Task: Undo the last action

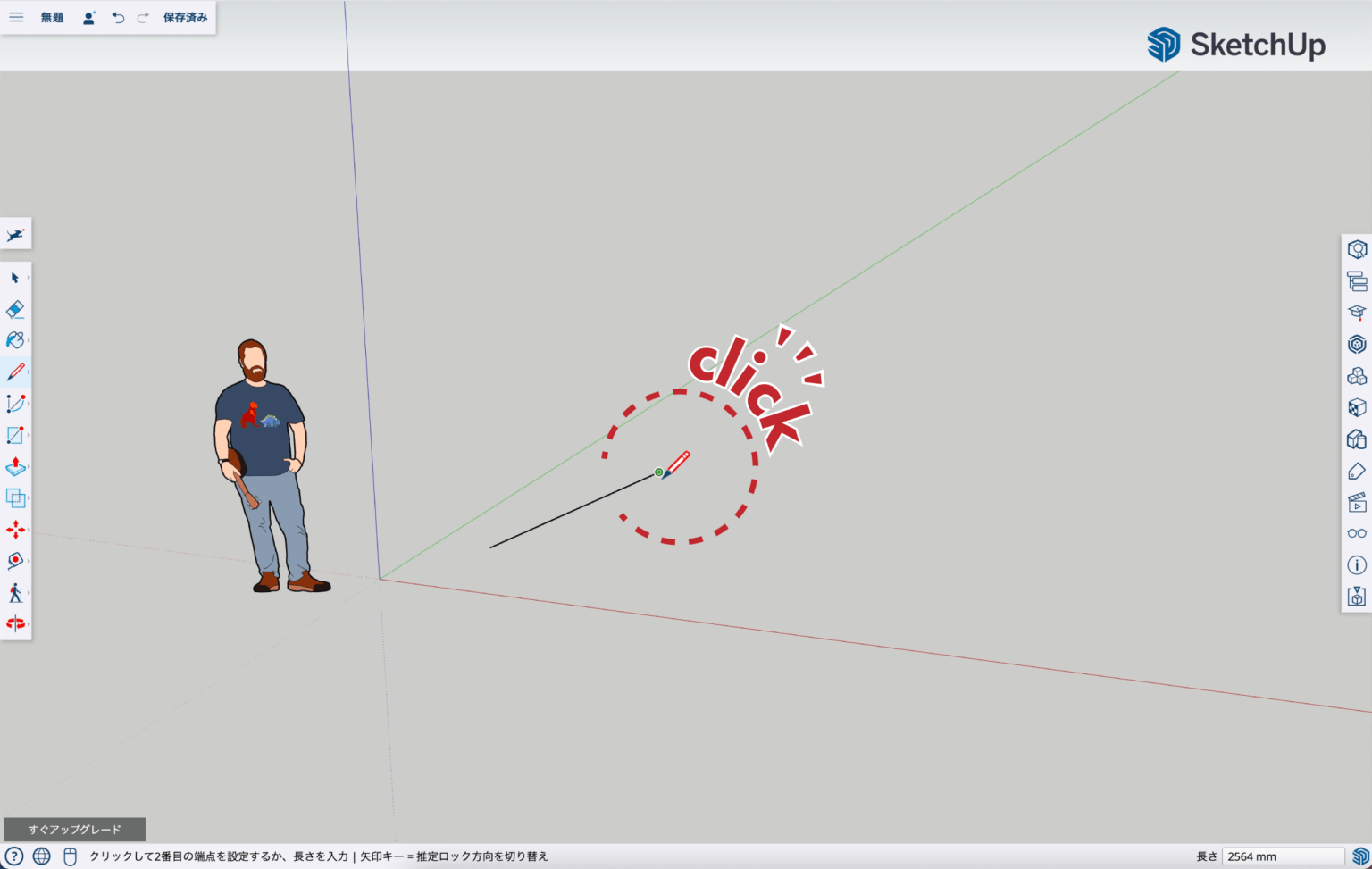Action: [x=118, y=18]
